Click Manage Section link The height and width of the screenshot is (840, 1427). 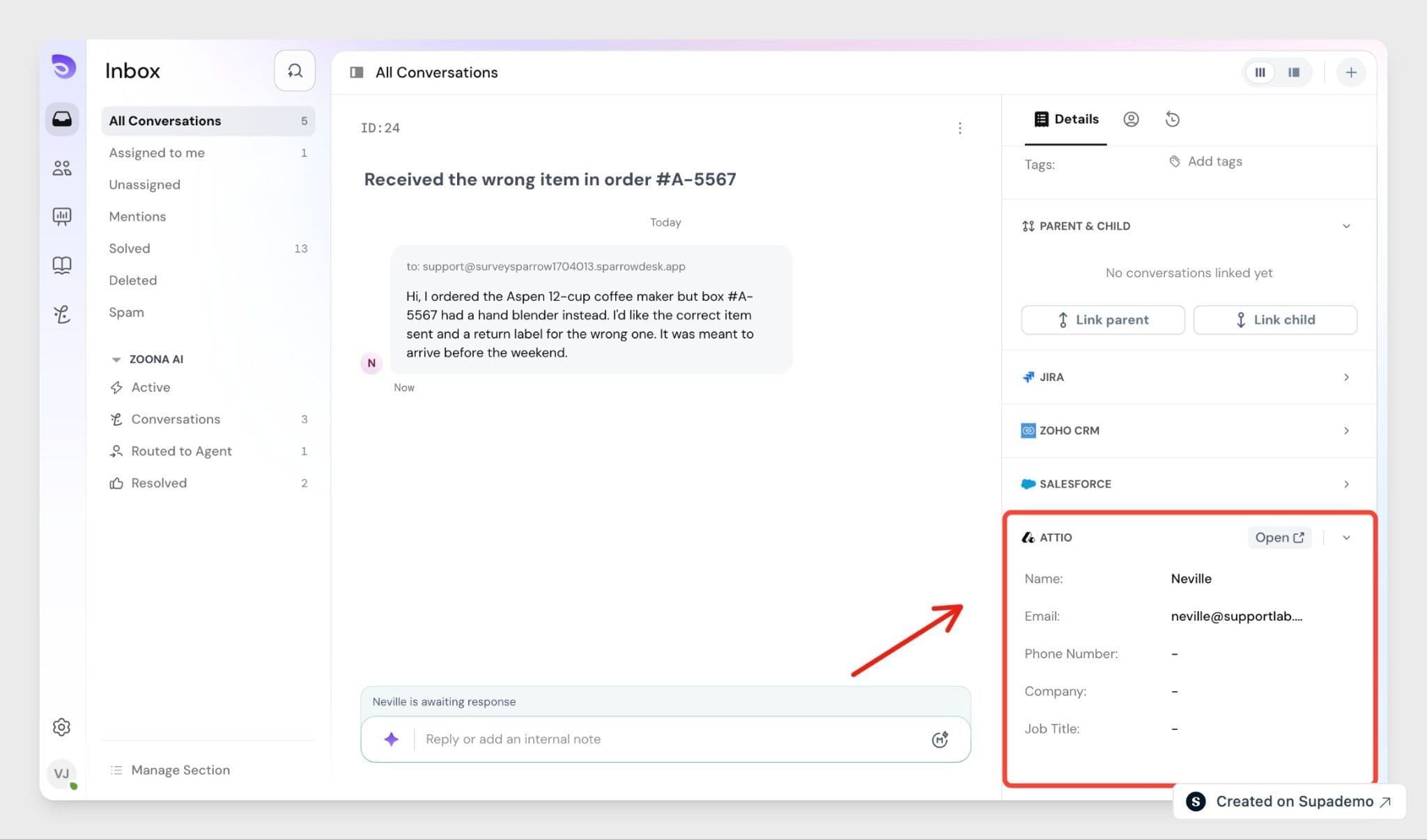171,770
